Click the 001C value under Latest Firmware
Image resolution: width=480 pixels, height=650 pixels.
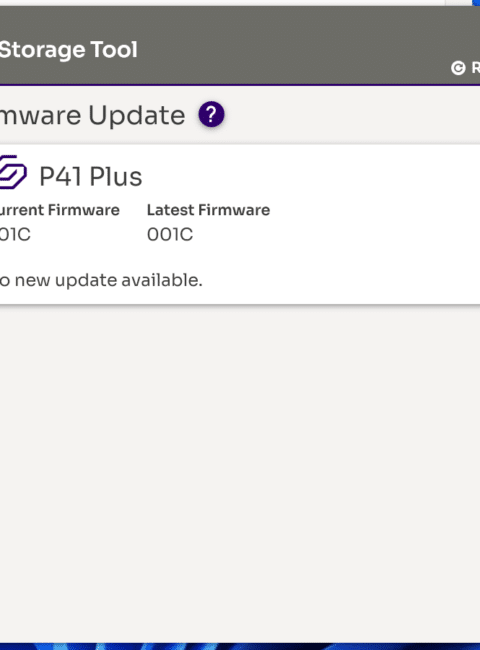(170, 235)
